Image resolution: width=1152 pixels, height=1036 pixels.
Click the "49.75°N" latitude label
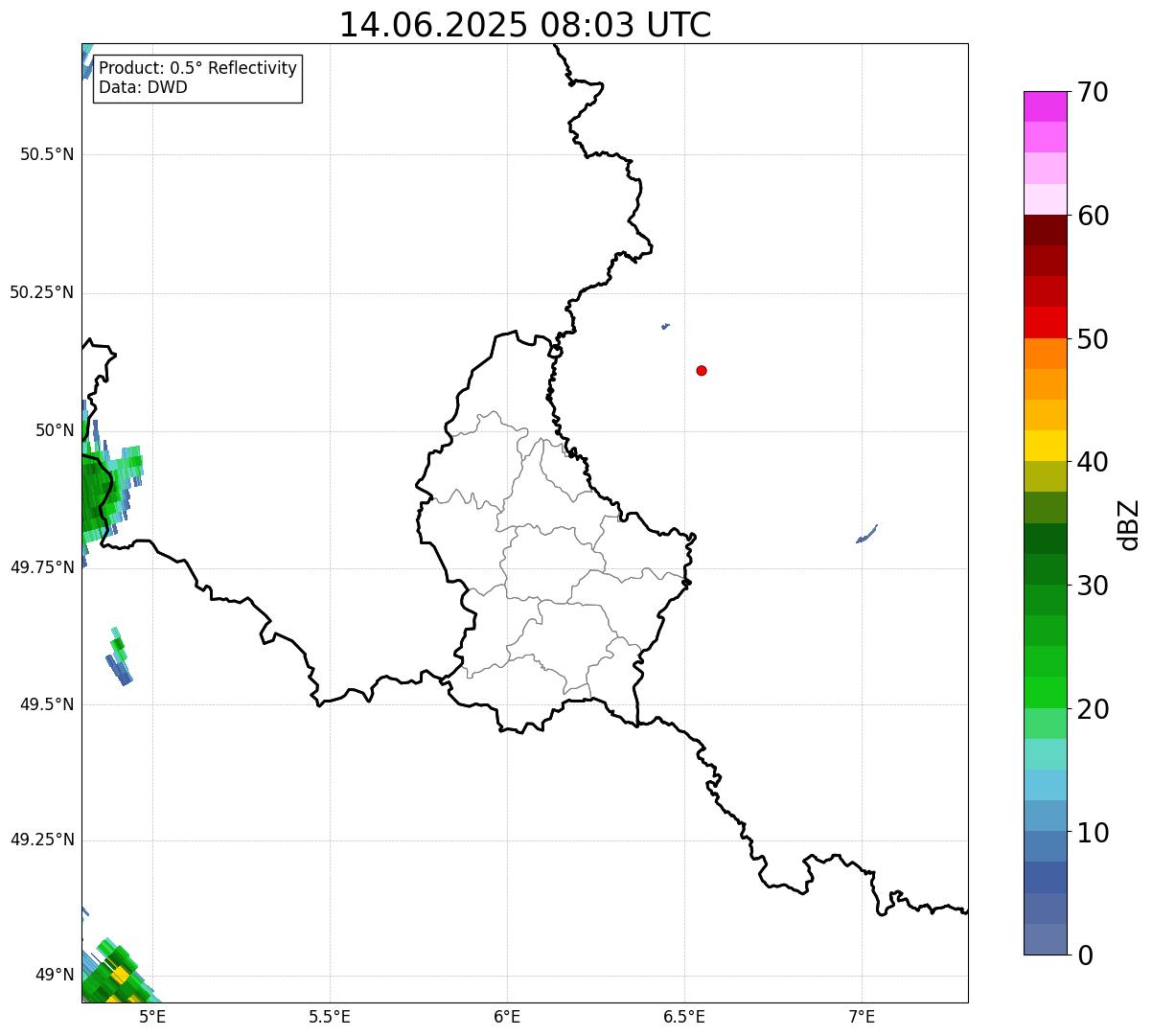[x=41, y=566]
